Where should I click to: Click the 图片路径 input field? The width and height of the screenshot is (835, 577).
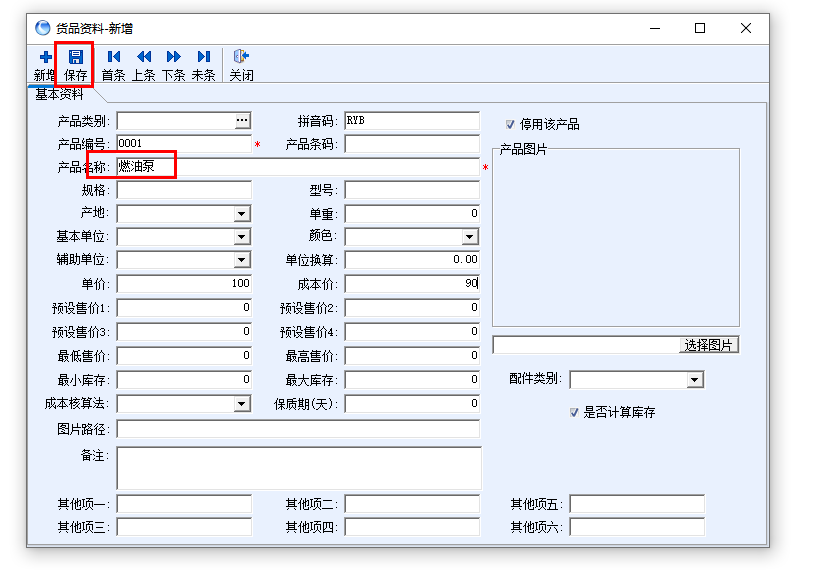pos(298,429)
